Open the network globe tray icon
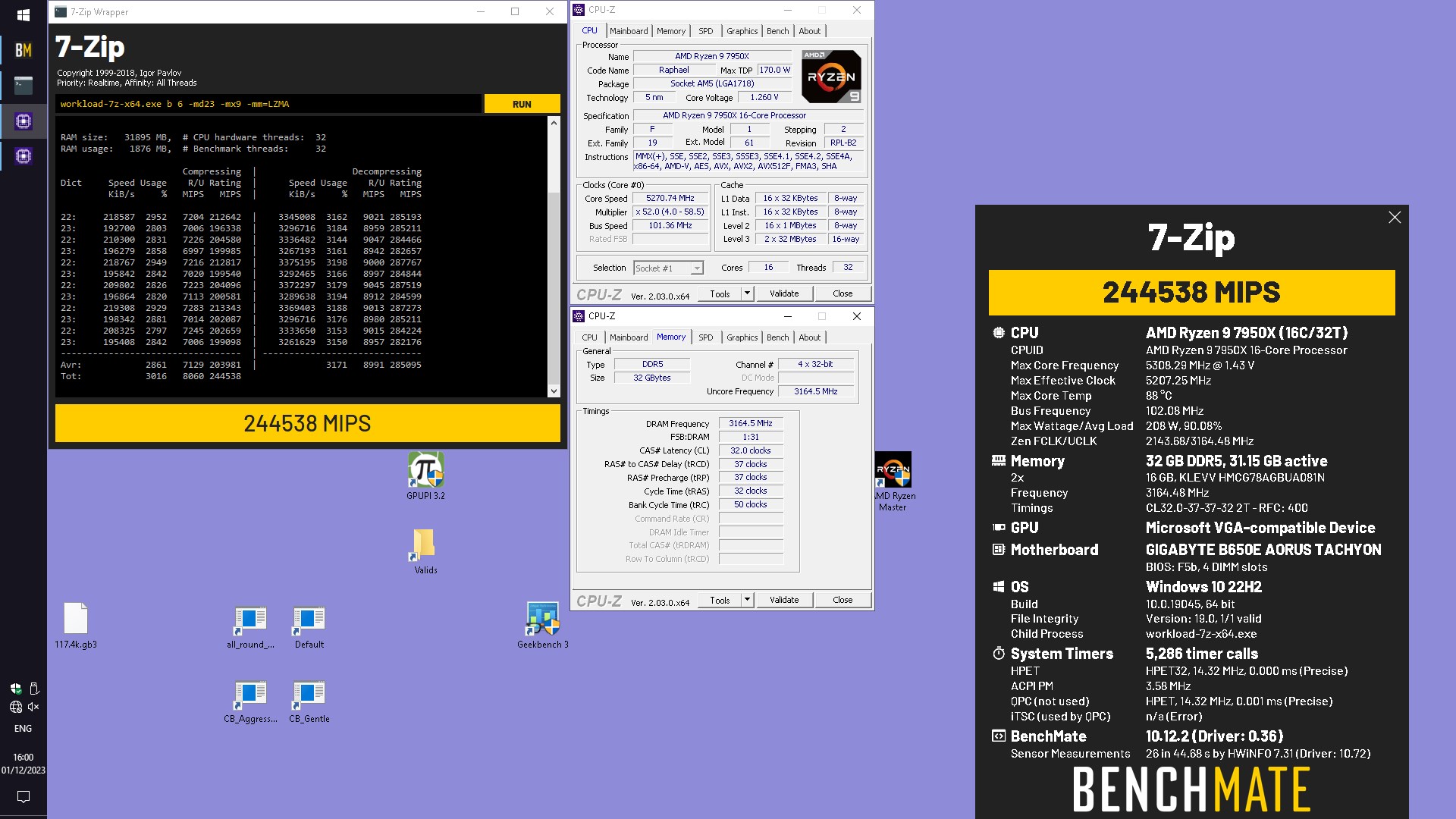Image resolution: width=1456 pixels, height=819 pixels. [x=15, y=707]
